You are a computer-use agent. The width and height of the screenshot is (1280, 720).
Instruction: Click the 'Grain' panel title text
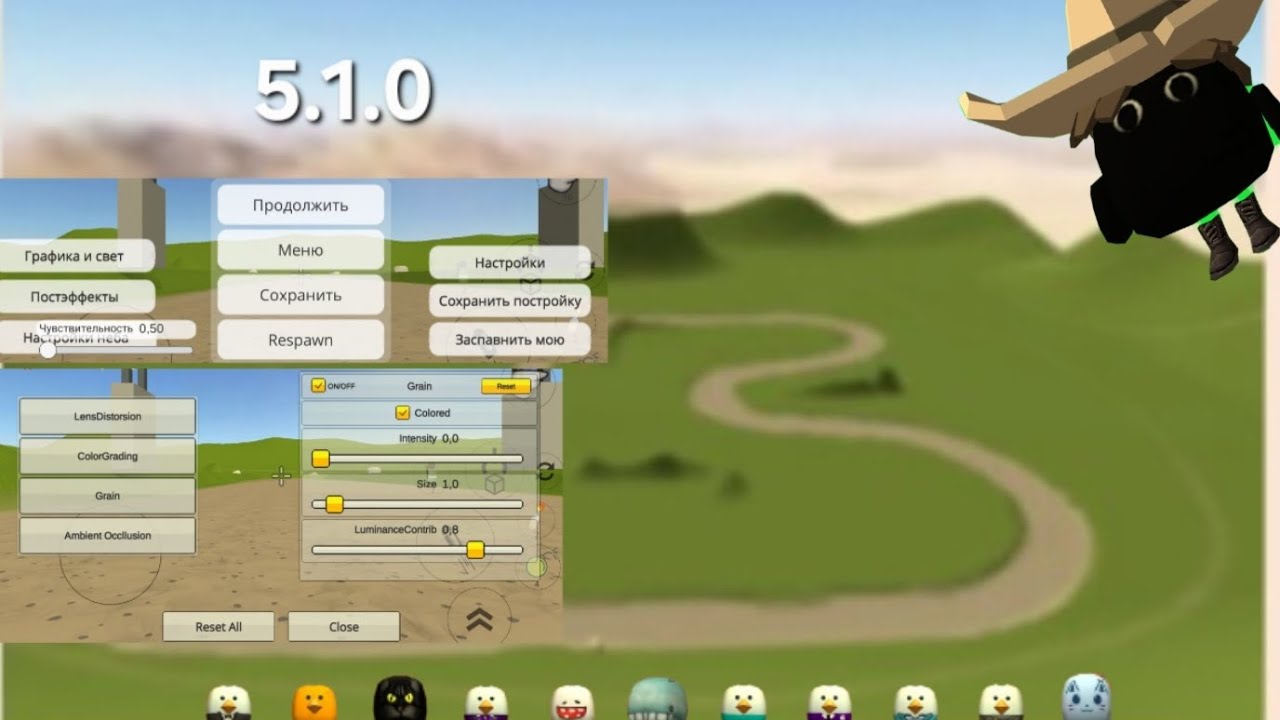tap(420, 386)
